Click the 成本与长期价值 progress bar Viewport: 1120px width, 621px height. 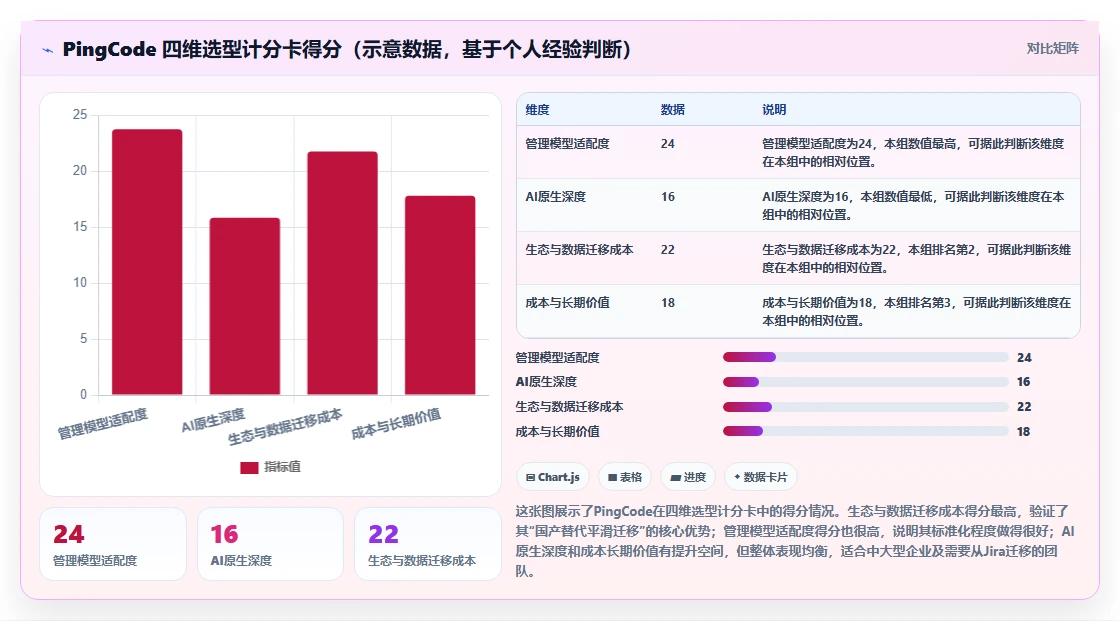point(865,432)
